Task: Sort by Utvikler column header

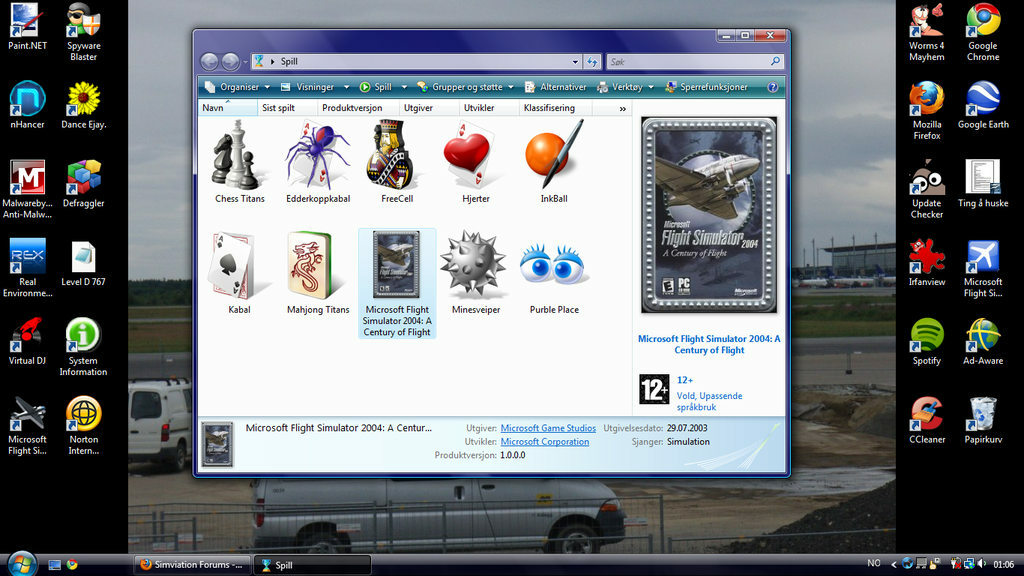Action: [x=489, y=108]
